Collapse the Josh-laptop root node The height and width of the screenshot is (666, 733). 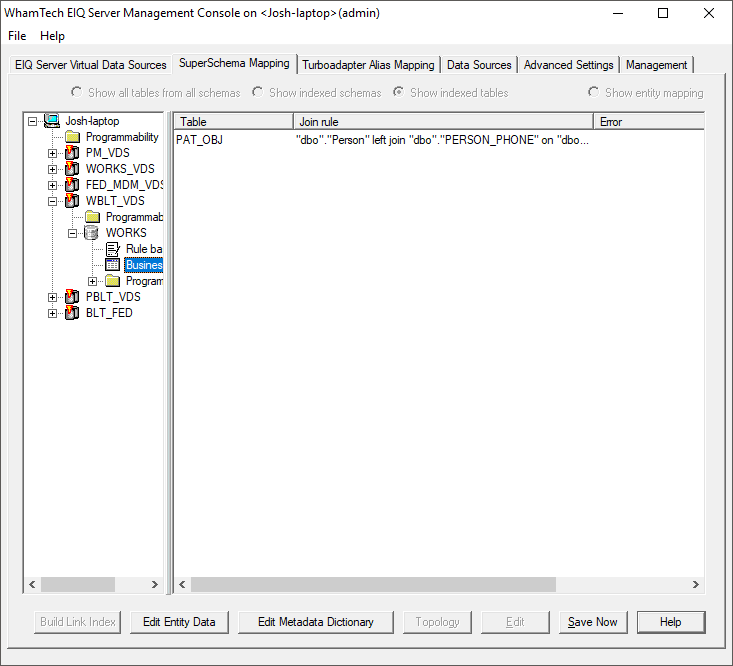[x=32, y=122]
